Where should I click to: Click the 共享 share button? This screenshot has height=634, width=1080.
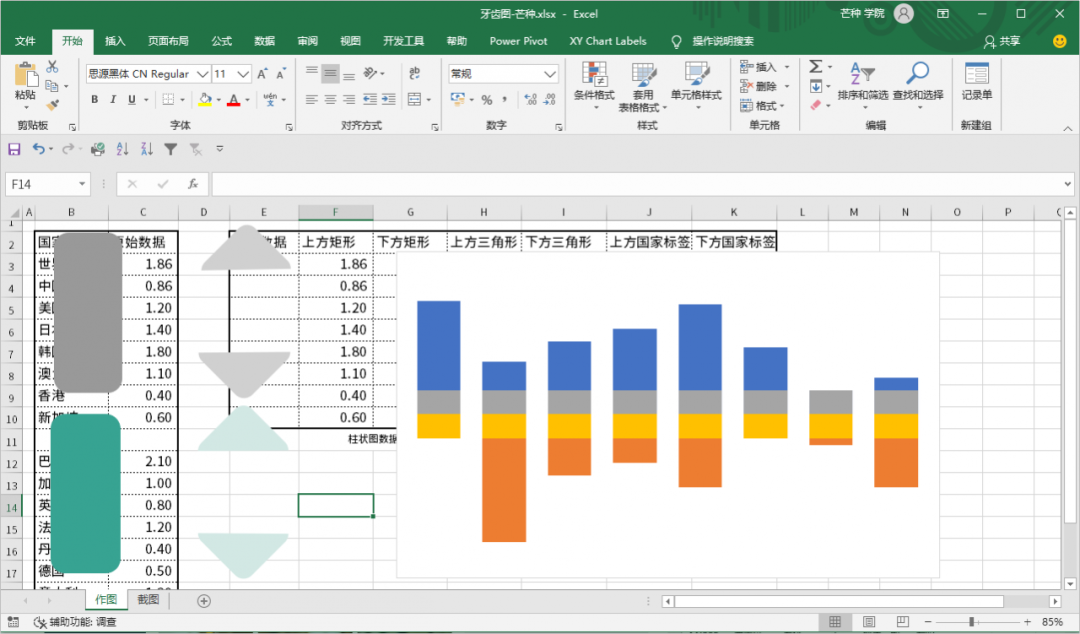pos(1002,41)
